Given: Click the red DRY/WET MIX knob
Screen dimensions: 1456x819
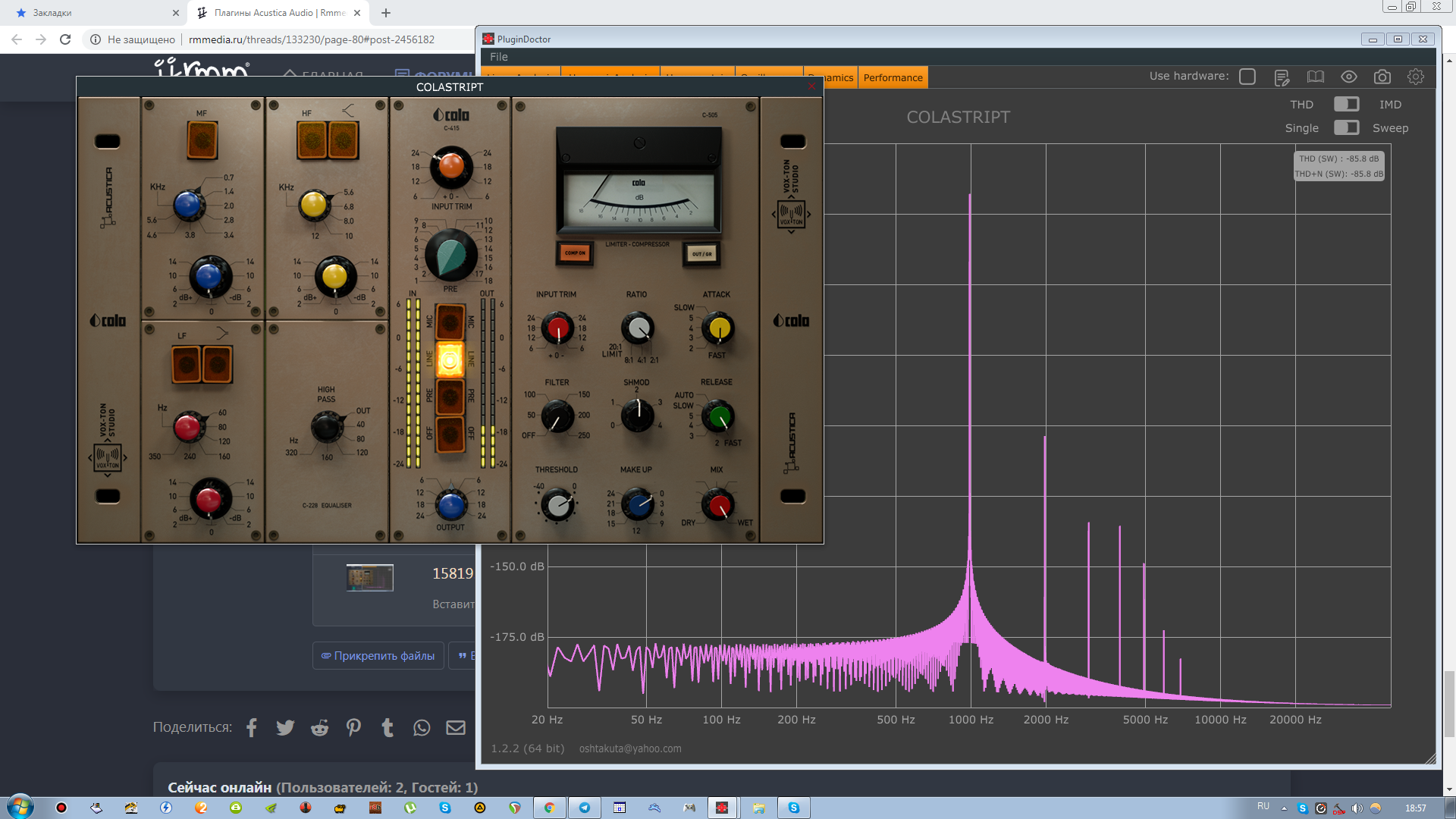Looking at the screenshot, I should (x=717, y=504).
